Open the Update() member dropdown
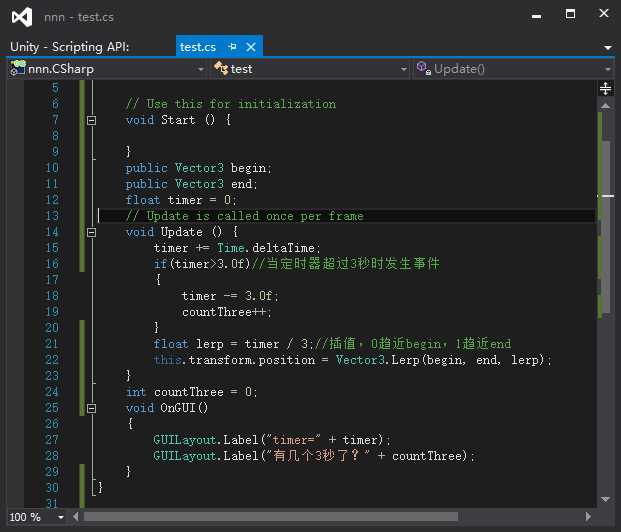Viewport: 621px width, 532px height. coord(608,69)
